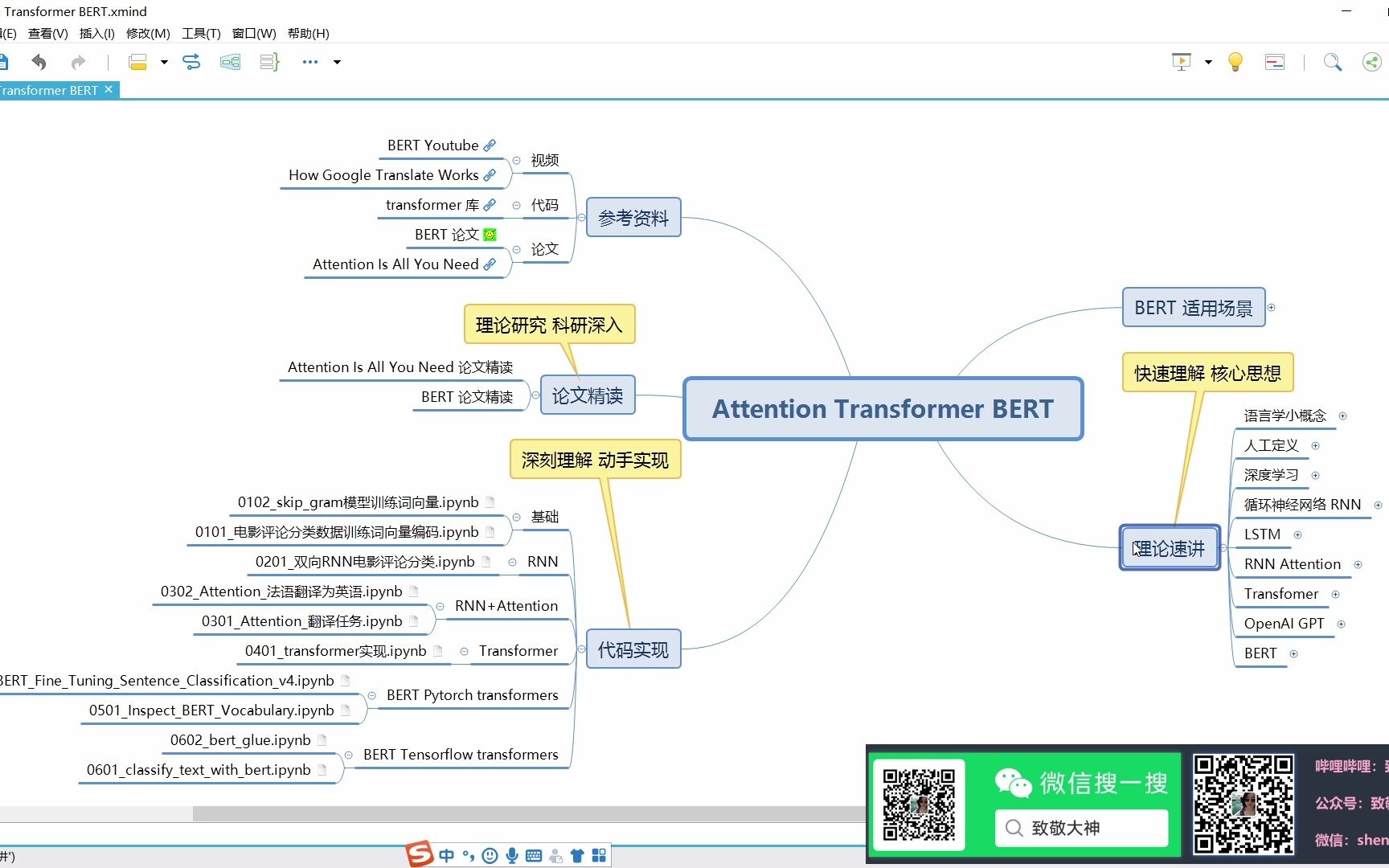Open attachment on 0601_classify_text_with_bert.ipynb
Viewport: 1389px width, 868px height.
click(x=322, y=770)
